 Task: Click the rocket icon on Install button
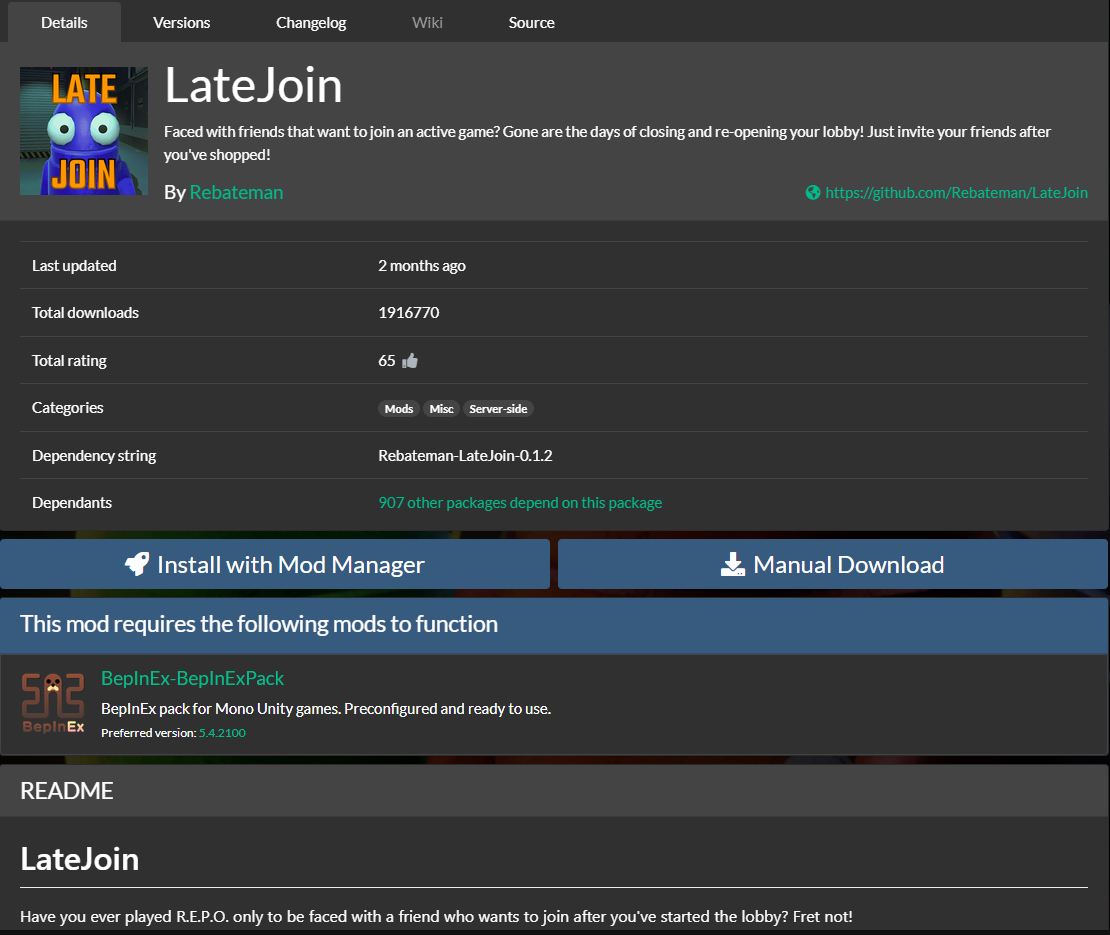point(137,564)
